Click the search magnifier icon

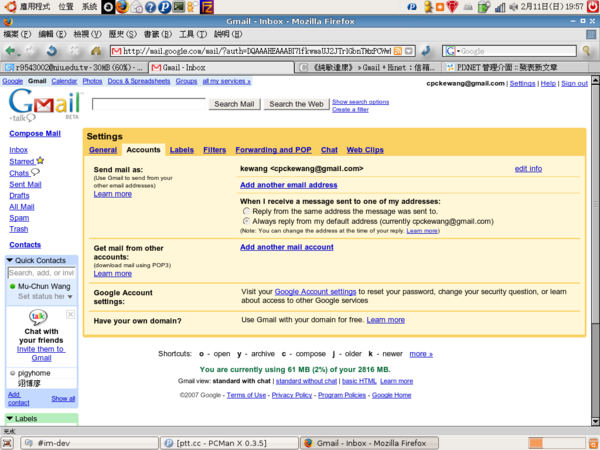[586, 51]
